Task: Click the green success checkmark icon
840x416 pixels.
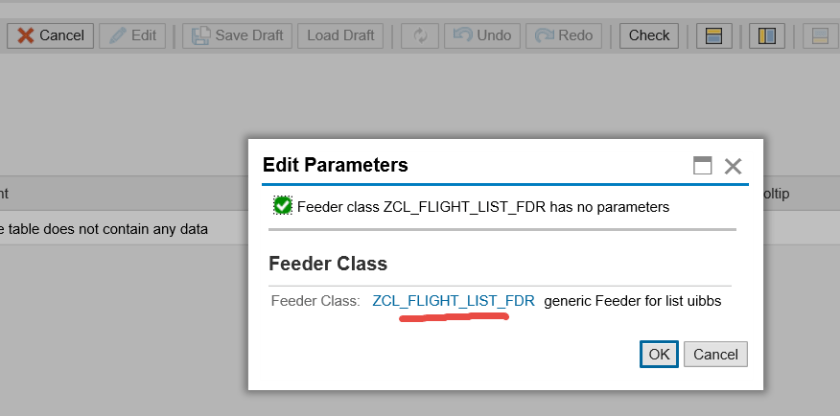Action: tap(283, 206)
